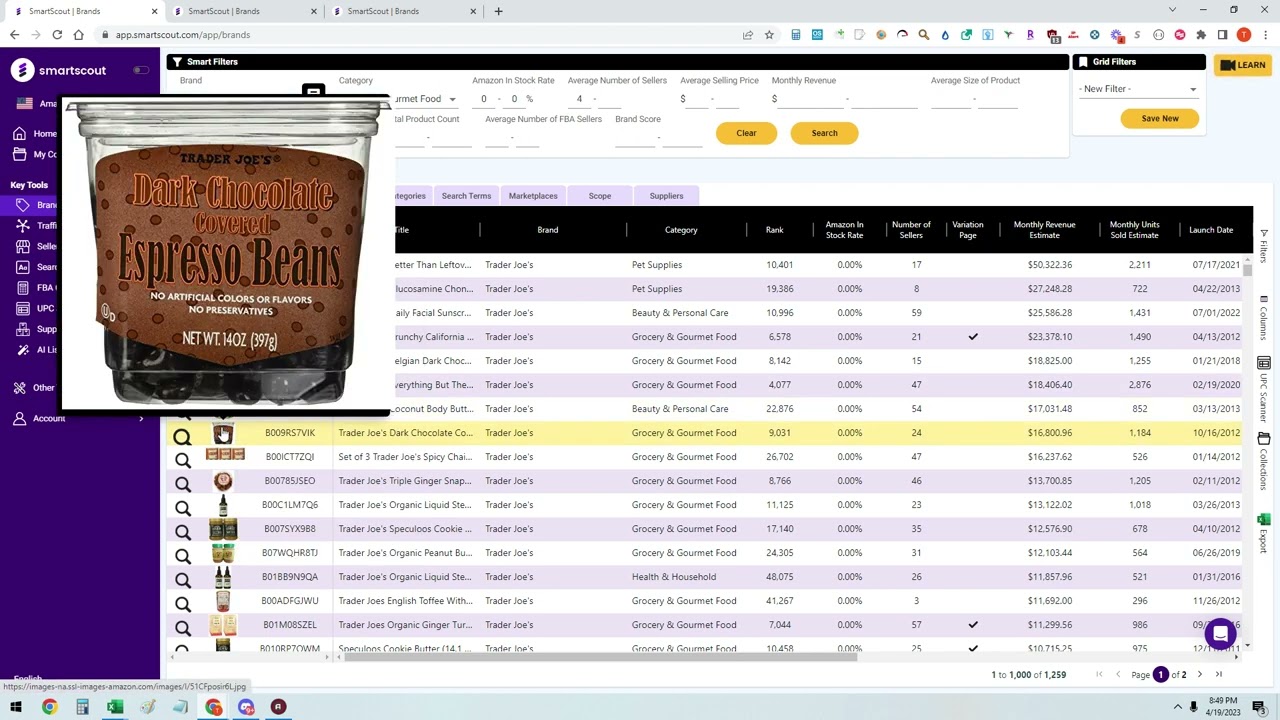Sort by the Rank column header

774,230
